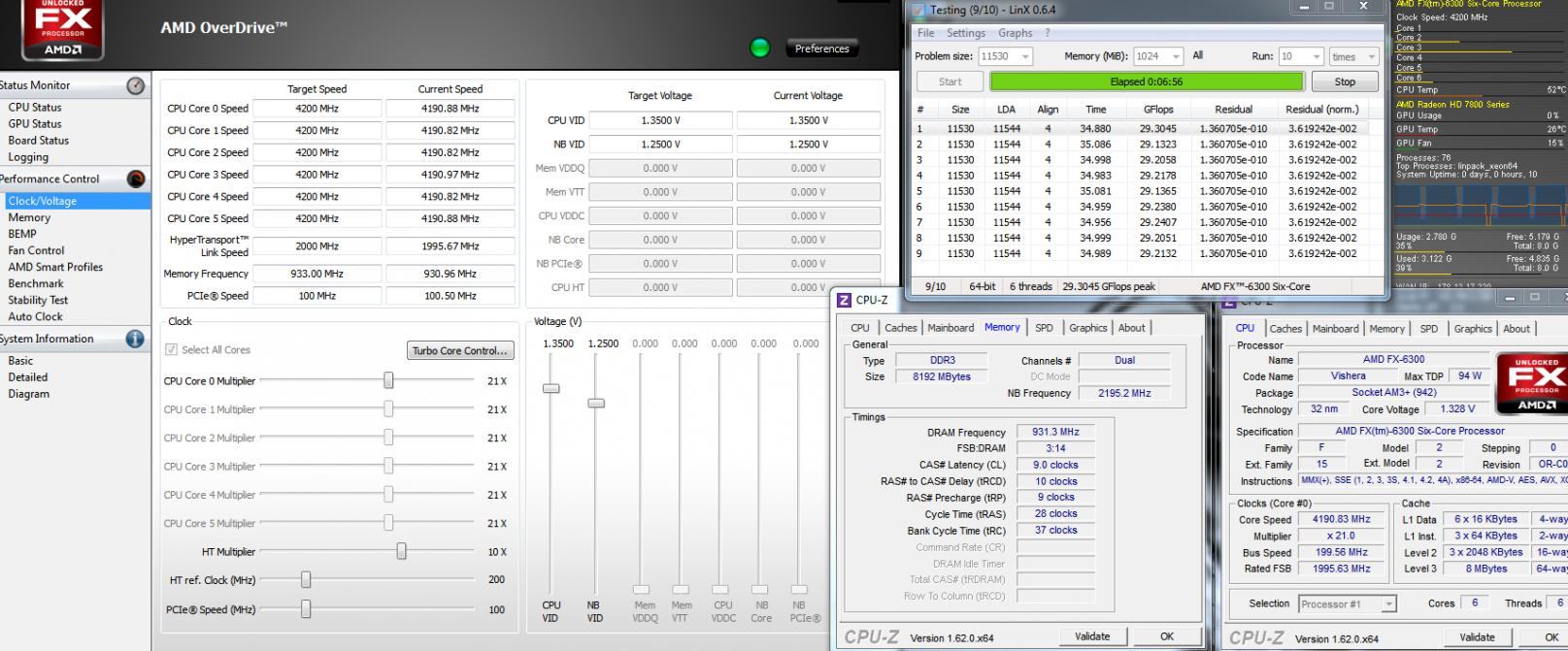The width and height of the screenshot is (1568, 651).
Task: Open the Graphs menu in LinX
Action: click(x=1016, y=33)
